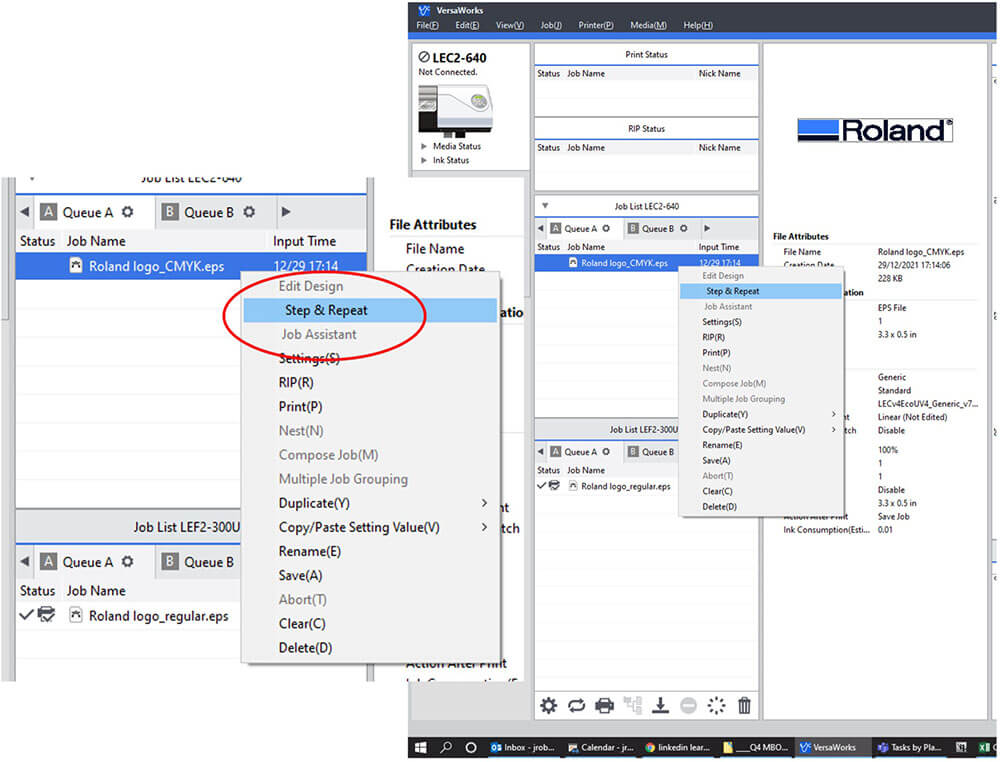Click the Clear dotted-circle icon in the bottom toolbar
Viewport: 1000px width, 762px height.
pos(716,705)
